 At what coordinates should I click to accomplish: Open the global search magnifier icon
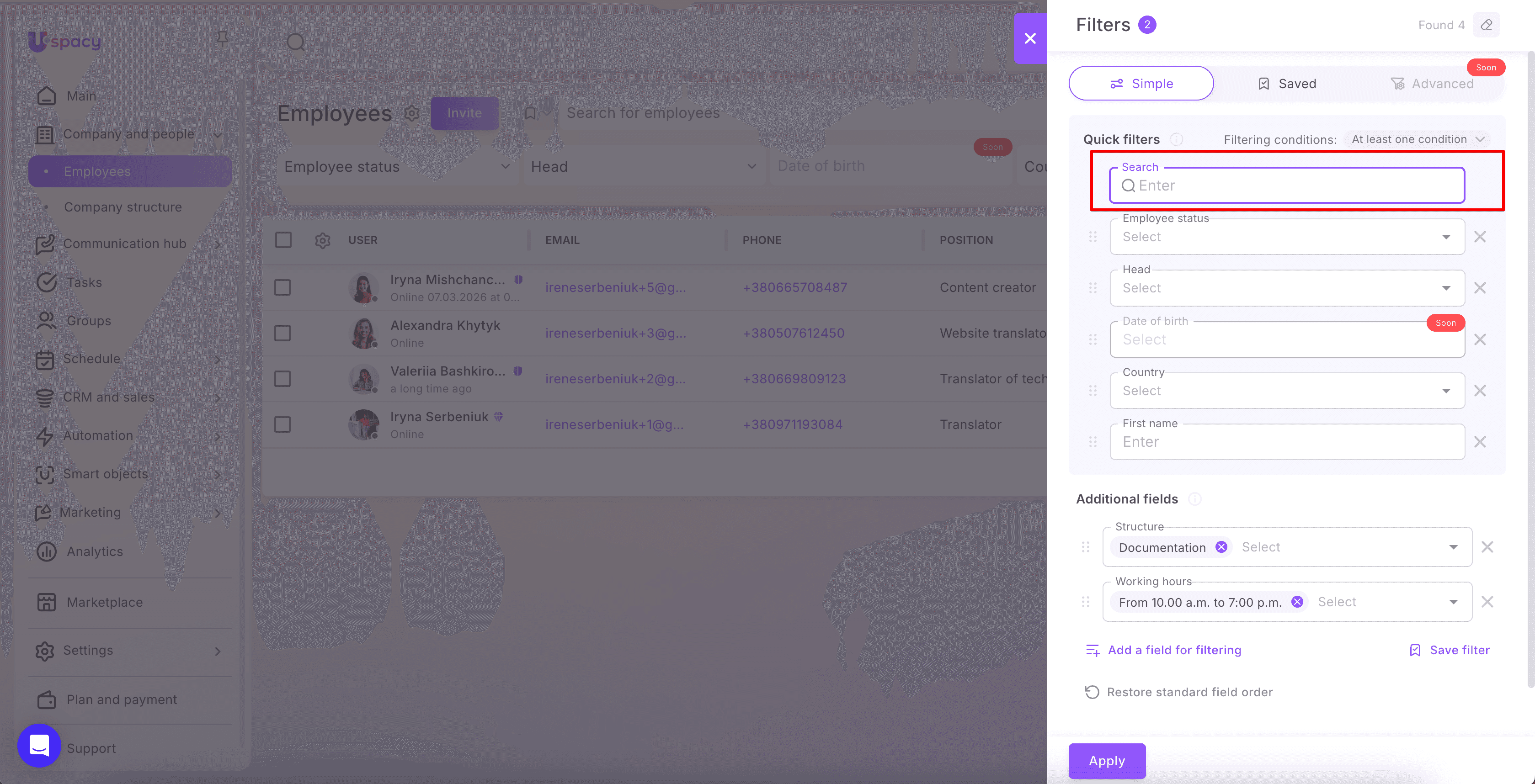click(296, 42)
